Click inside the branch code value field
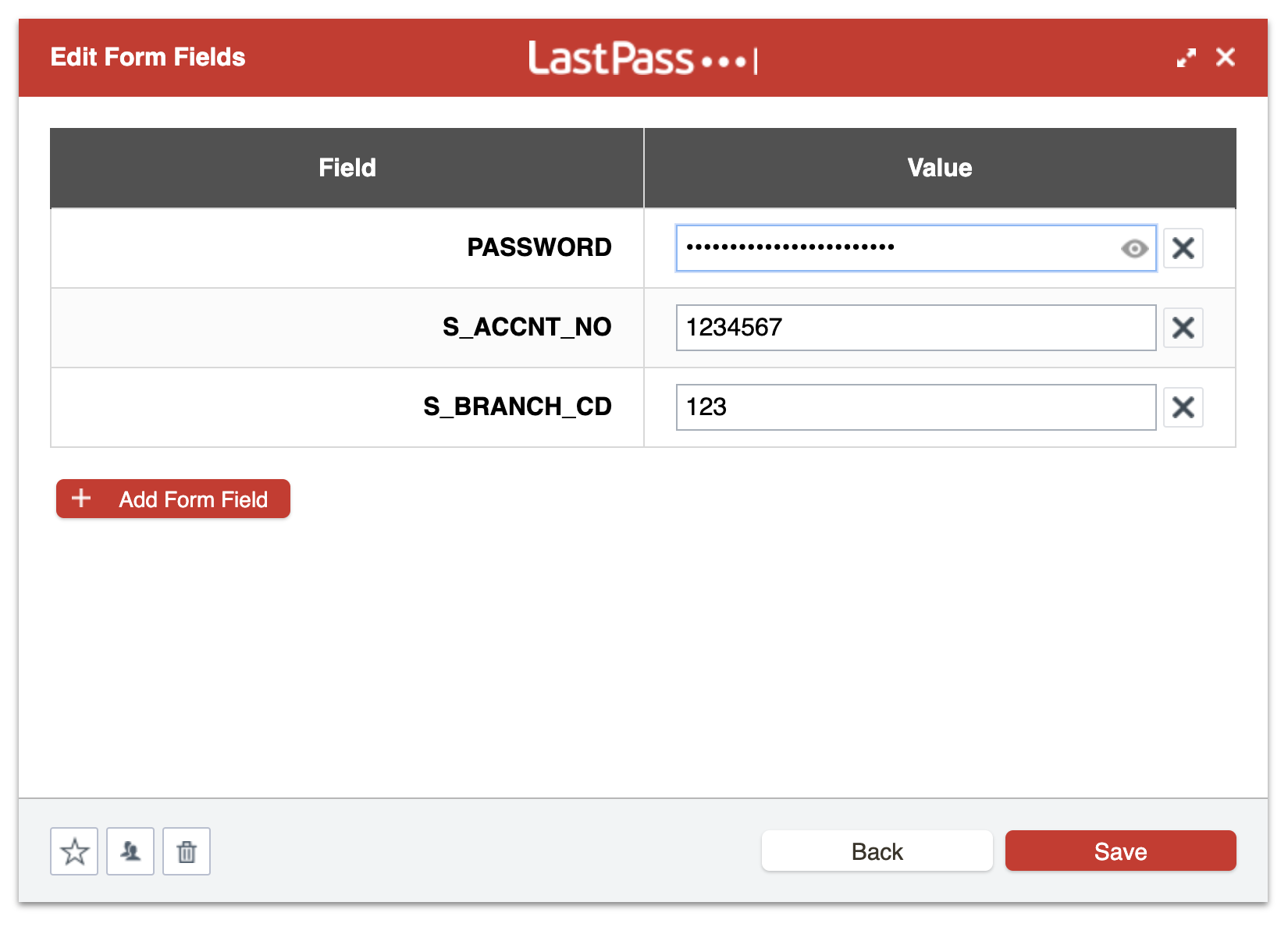 pos(916,407)
